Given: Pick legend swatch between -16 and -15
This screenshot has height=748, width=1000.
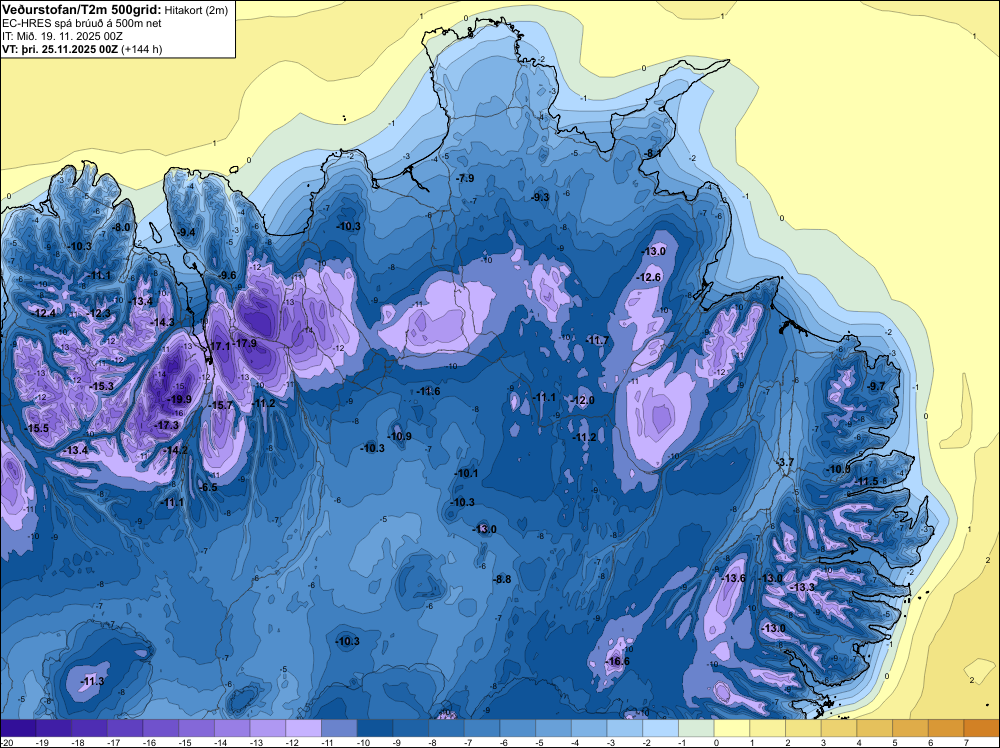Looking at the screenshot, I should pyautogui.click(x=161, y=728).
